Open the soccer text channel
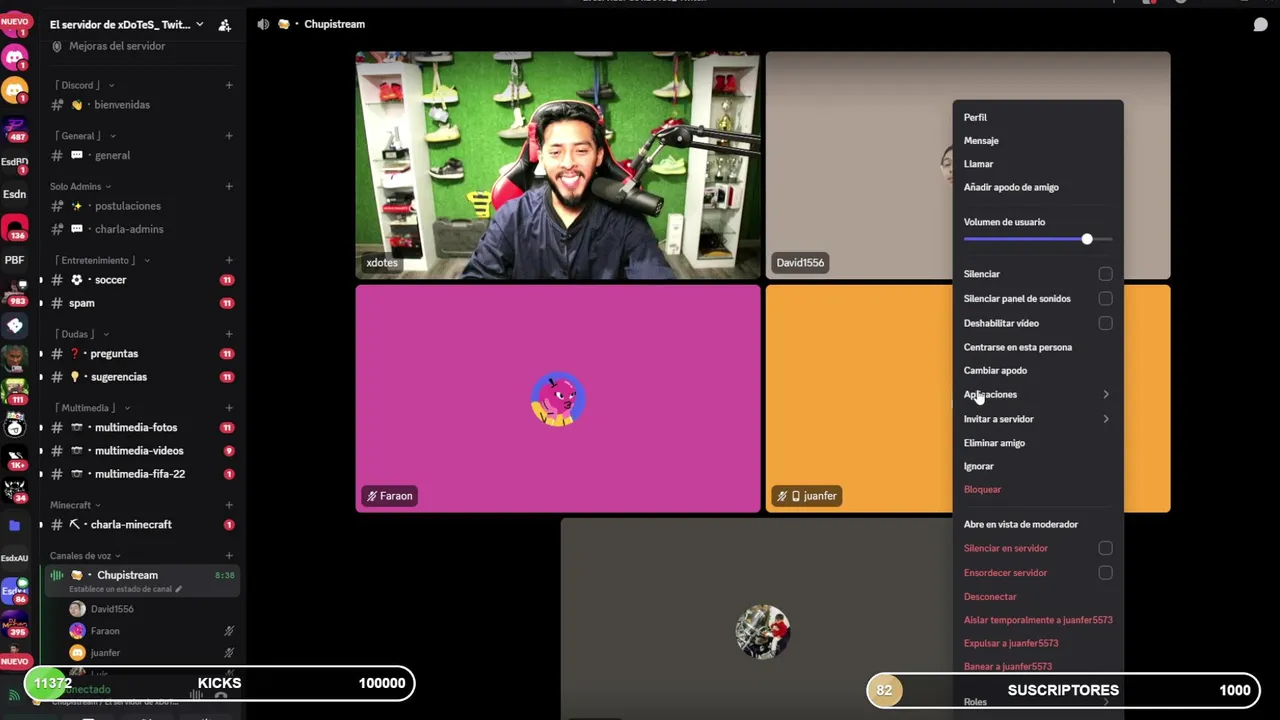Image resolution: width=1280 pixels, height=720 pixels. tap(140, 280)
